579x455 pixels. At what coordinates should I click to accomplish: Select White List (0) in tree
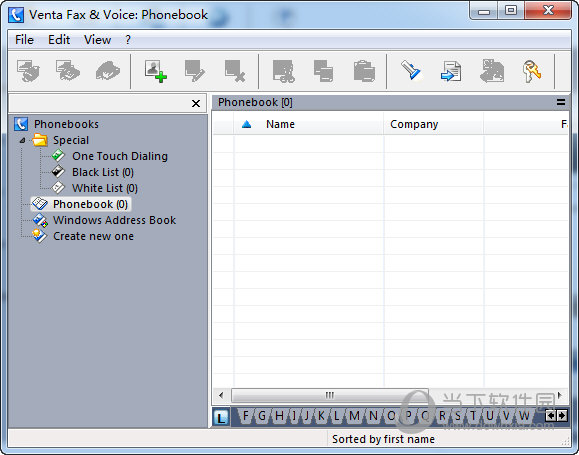tap(105, 188)
